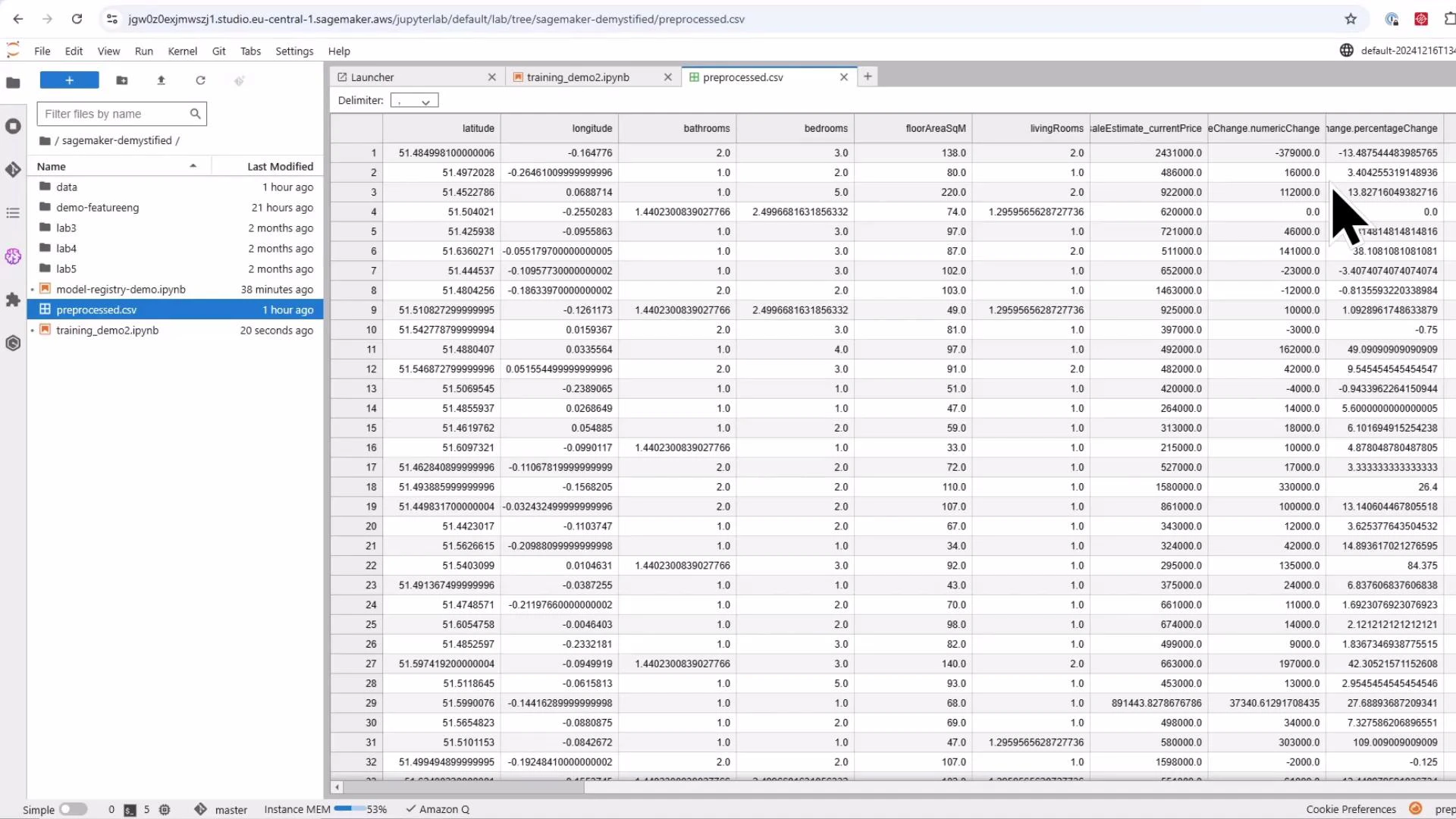Open the Kernel menu
The image size is (1456, 819).
(x=182, y=51)
